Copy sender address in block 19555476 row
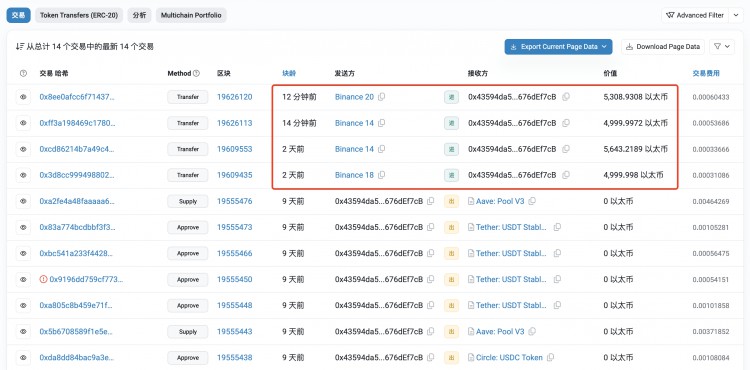The height and width of the screenshot is (370, 750). point(430,201)
